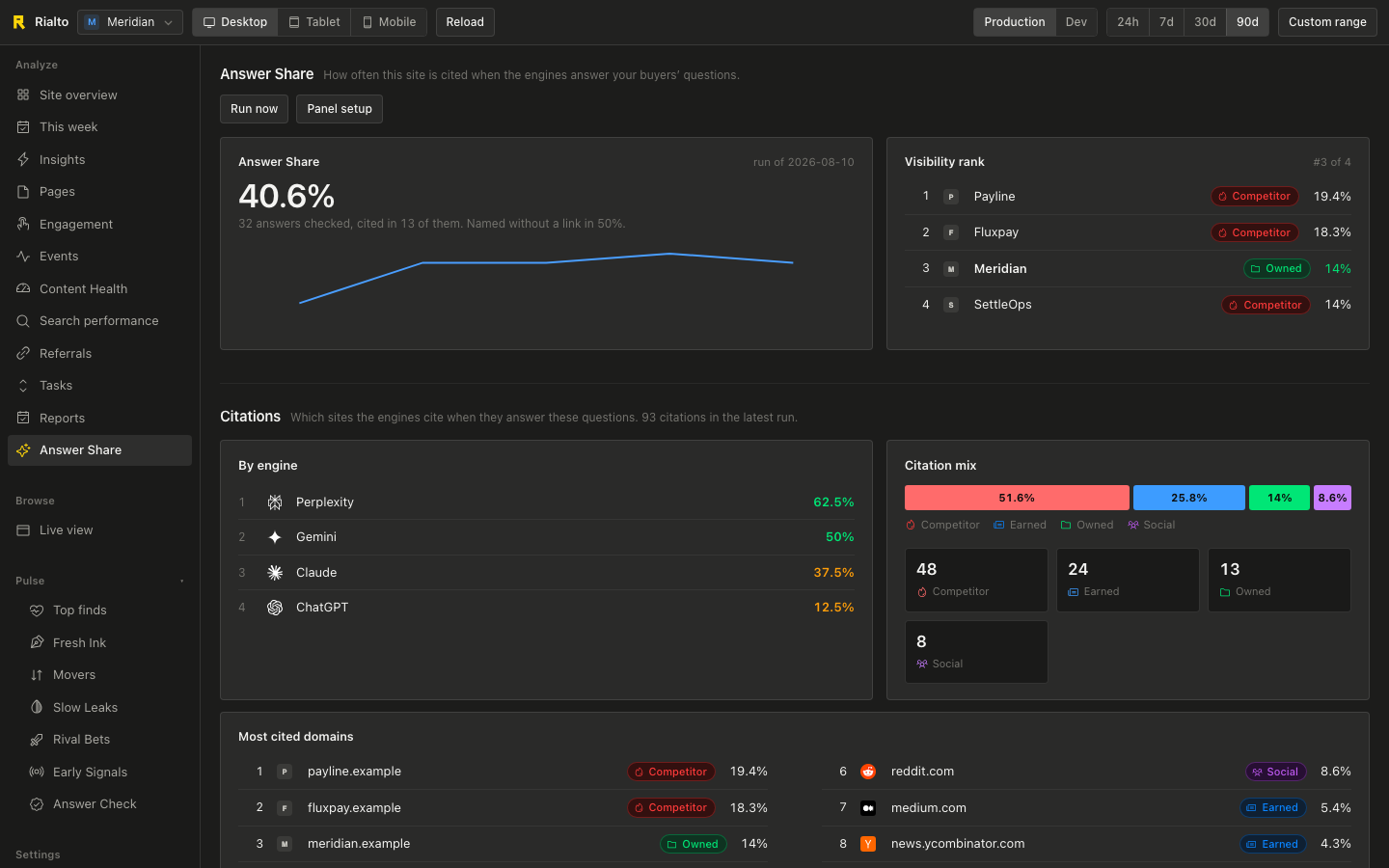Viewport: 1389px width, 868px height.
Task: Click the Perplexity engine icon
Action: [275, 502]
